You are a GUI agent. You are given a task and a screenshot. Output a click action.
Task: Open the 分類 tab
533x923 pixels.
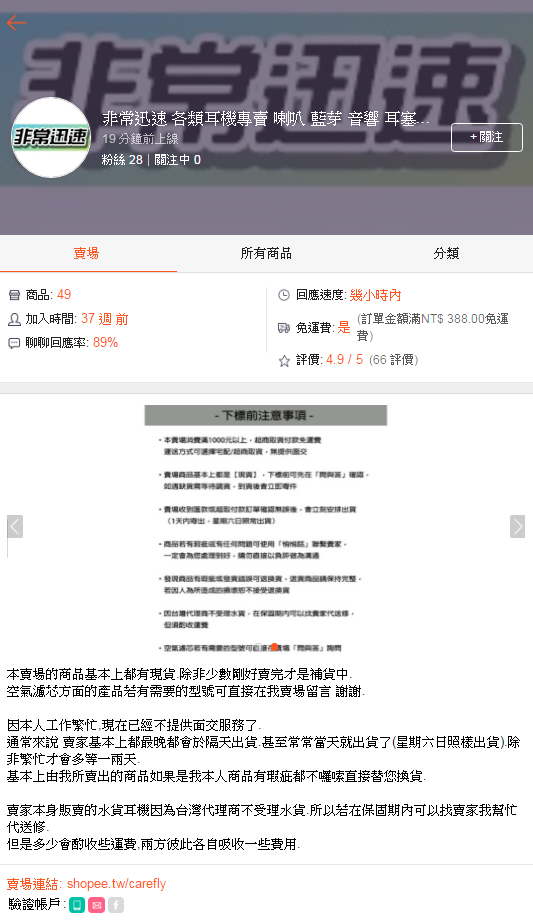[x=446, y=253]
